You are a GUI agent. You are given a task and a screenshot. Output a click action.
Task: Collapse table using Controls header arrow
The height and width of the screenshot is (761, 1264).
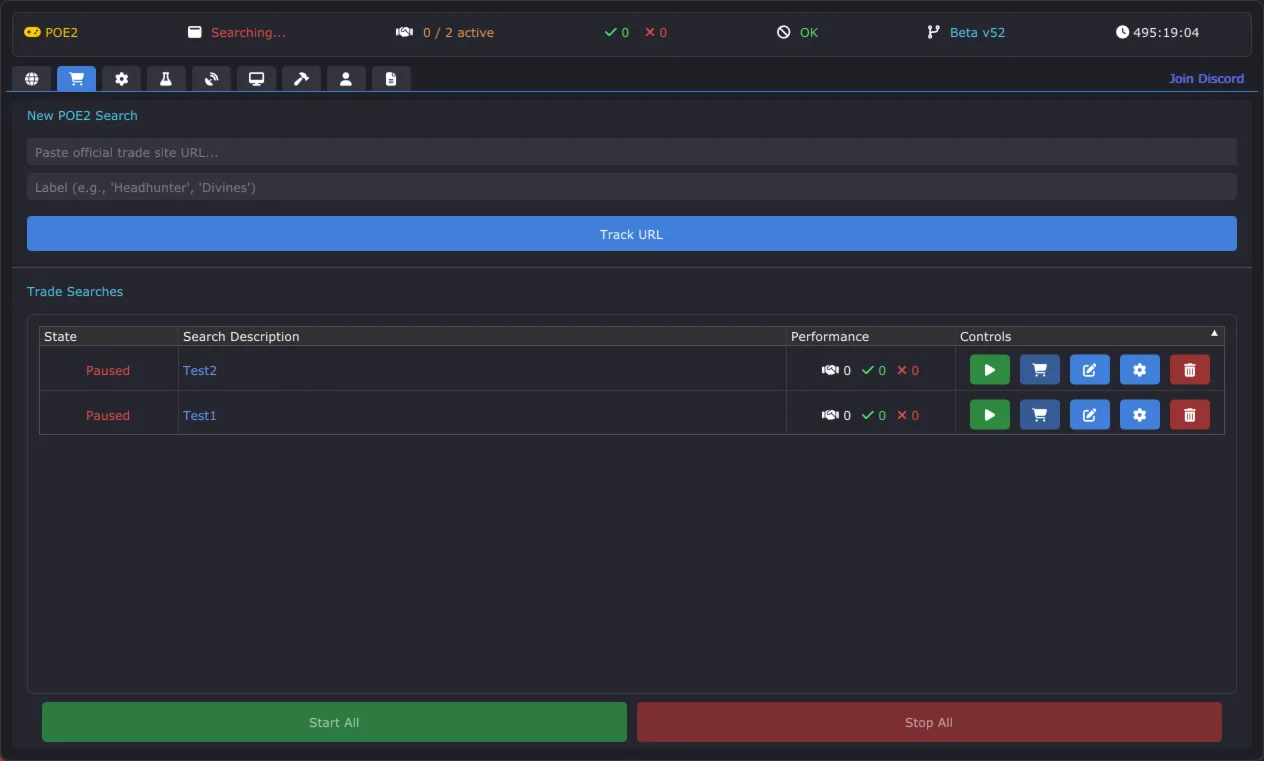[1215, 333]
